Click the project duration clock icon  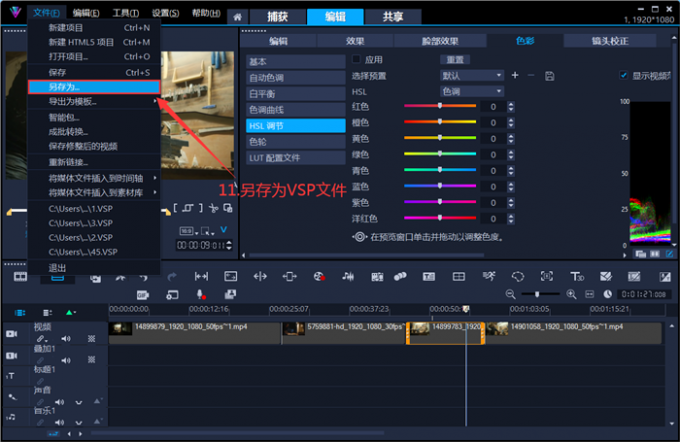pos(608,295)
